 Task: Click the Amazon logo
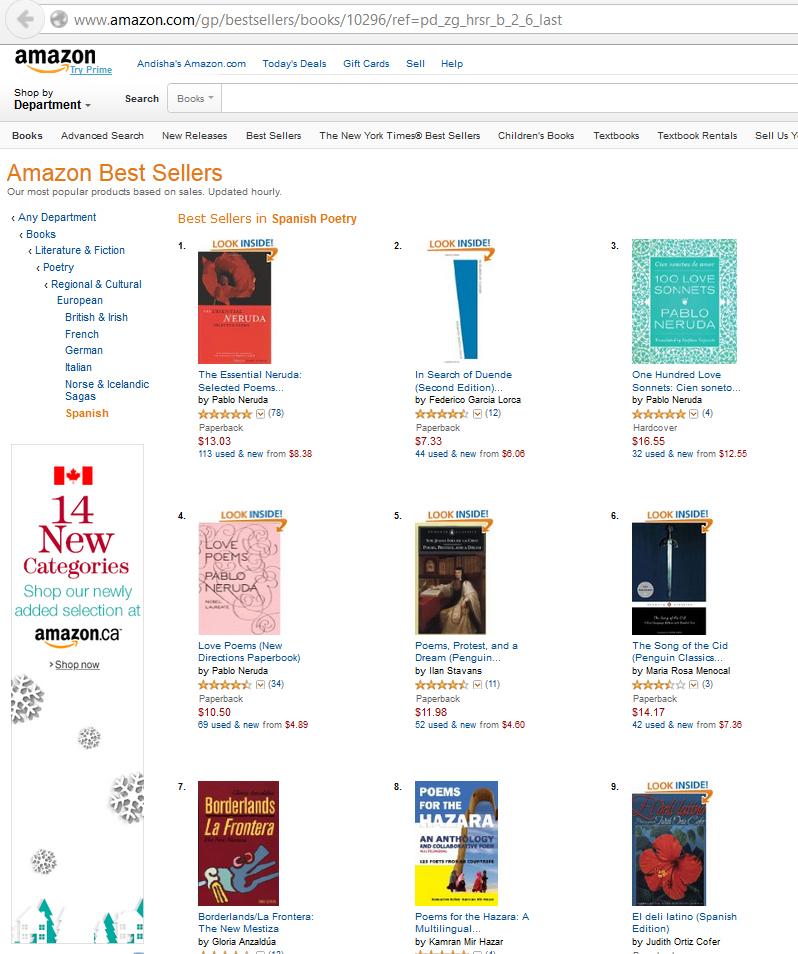click(55, 59)
